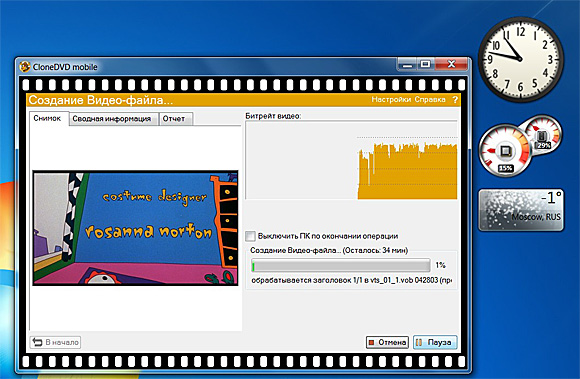Click the CloneDVD mobile app icon in title bar
580x379 pixels.
(25, 67)
